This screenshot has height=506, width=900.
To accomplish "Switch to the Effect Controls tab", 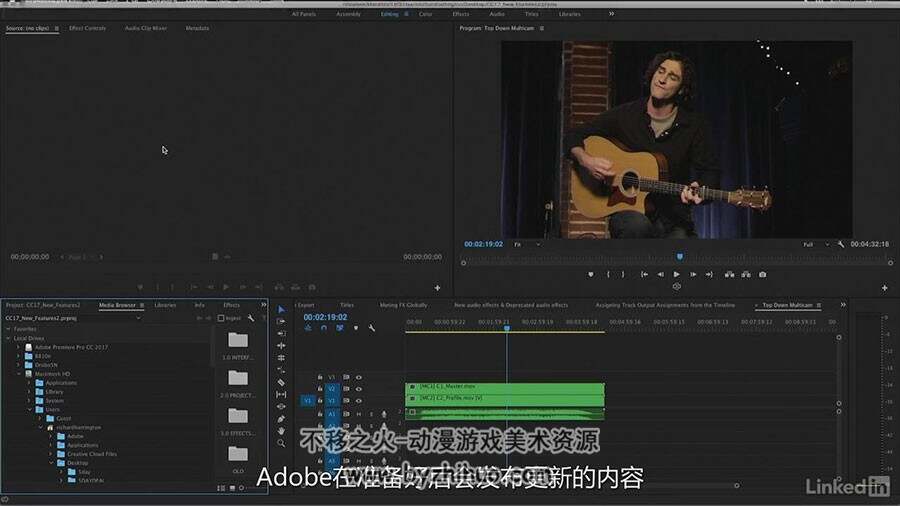I will [x=87, y=28].
